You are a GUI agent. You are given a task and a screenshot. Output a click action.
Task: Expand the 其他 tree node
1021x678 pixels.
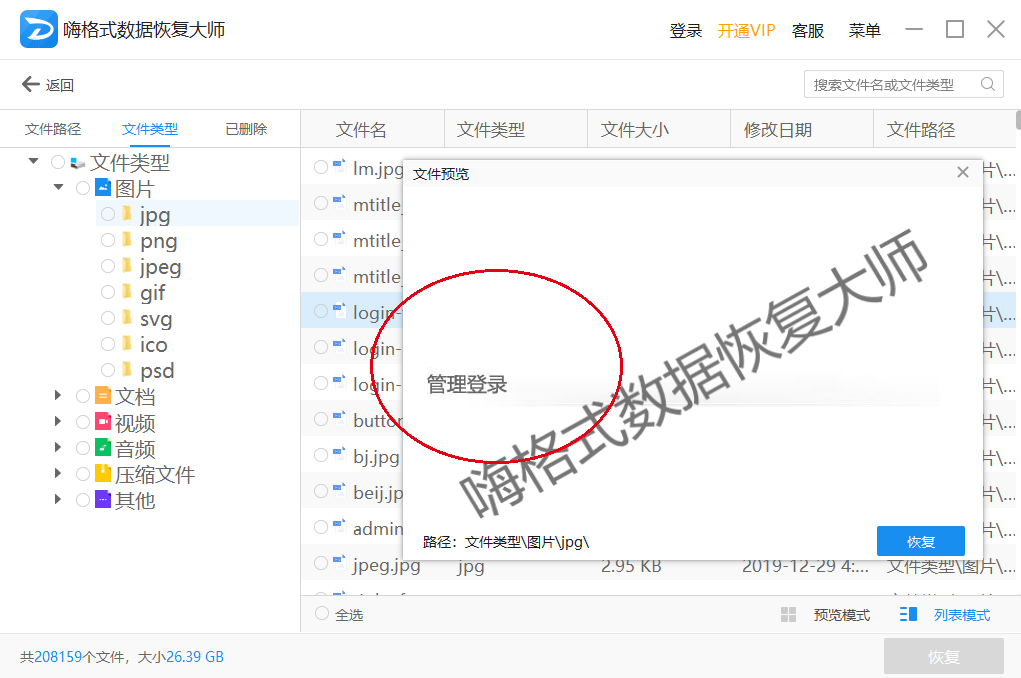(58, 499)
